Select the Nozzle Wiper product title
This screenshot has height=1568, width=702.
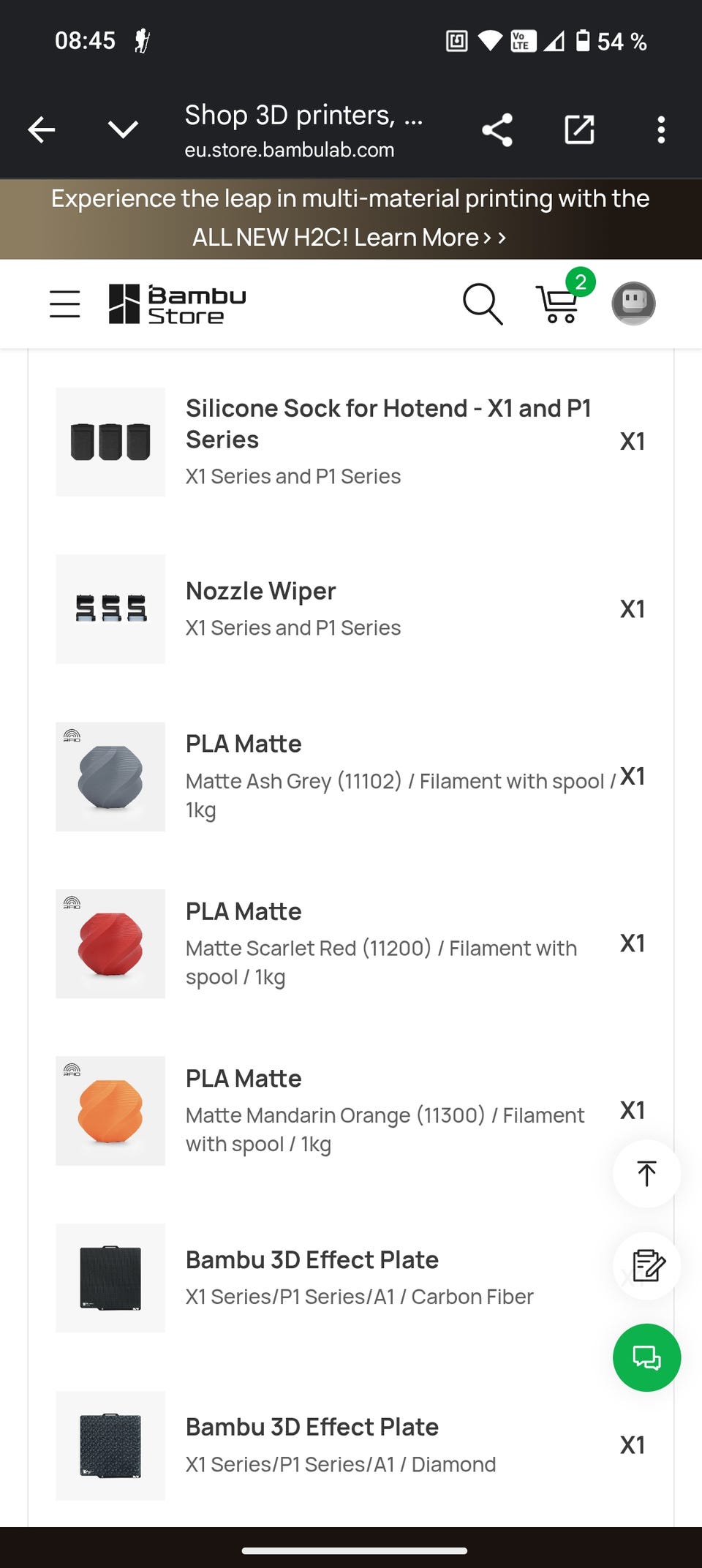[260, 591]
